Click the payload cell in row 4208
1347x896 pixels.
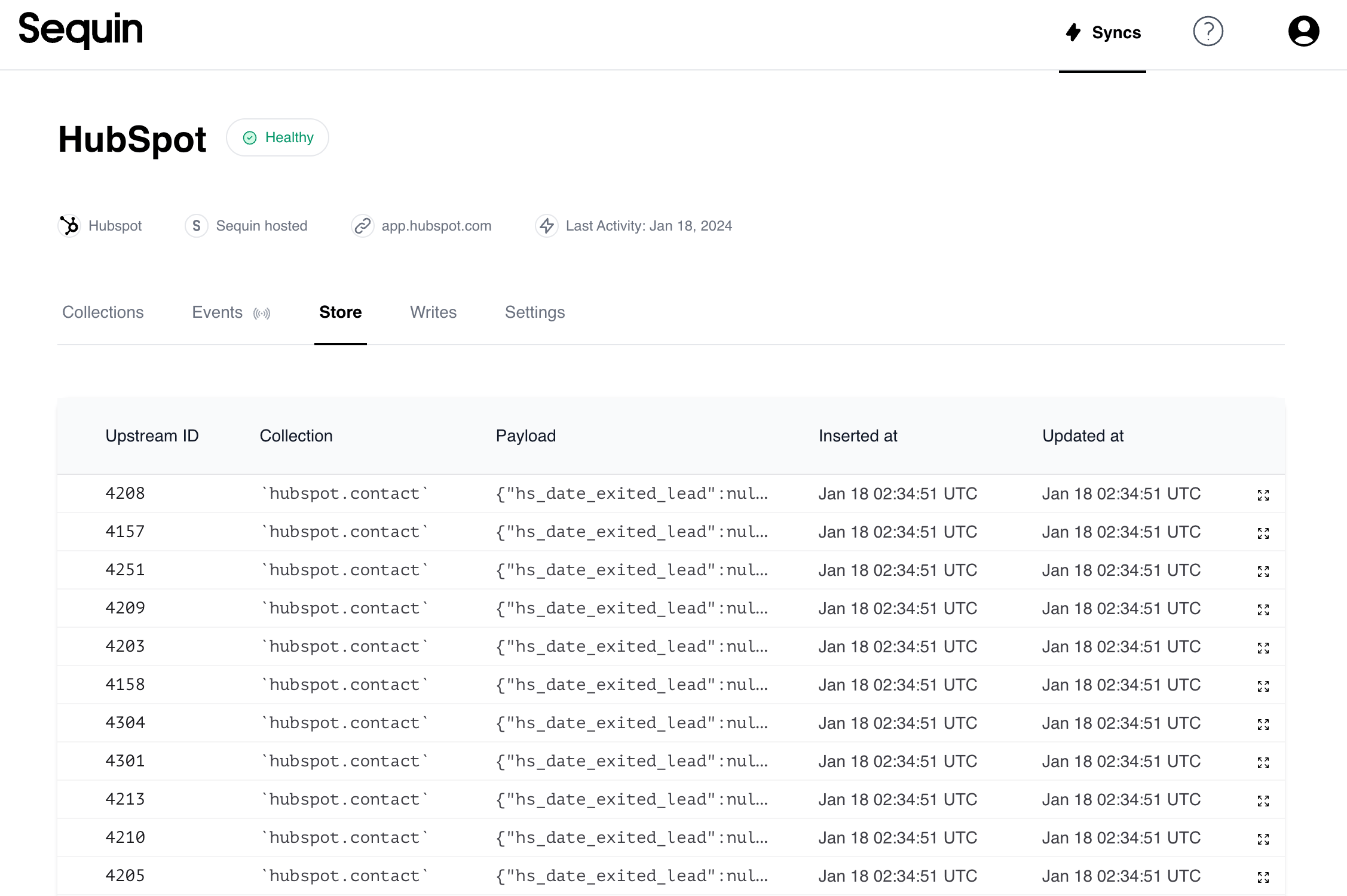(632, 494)
